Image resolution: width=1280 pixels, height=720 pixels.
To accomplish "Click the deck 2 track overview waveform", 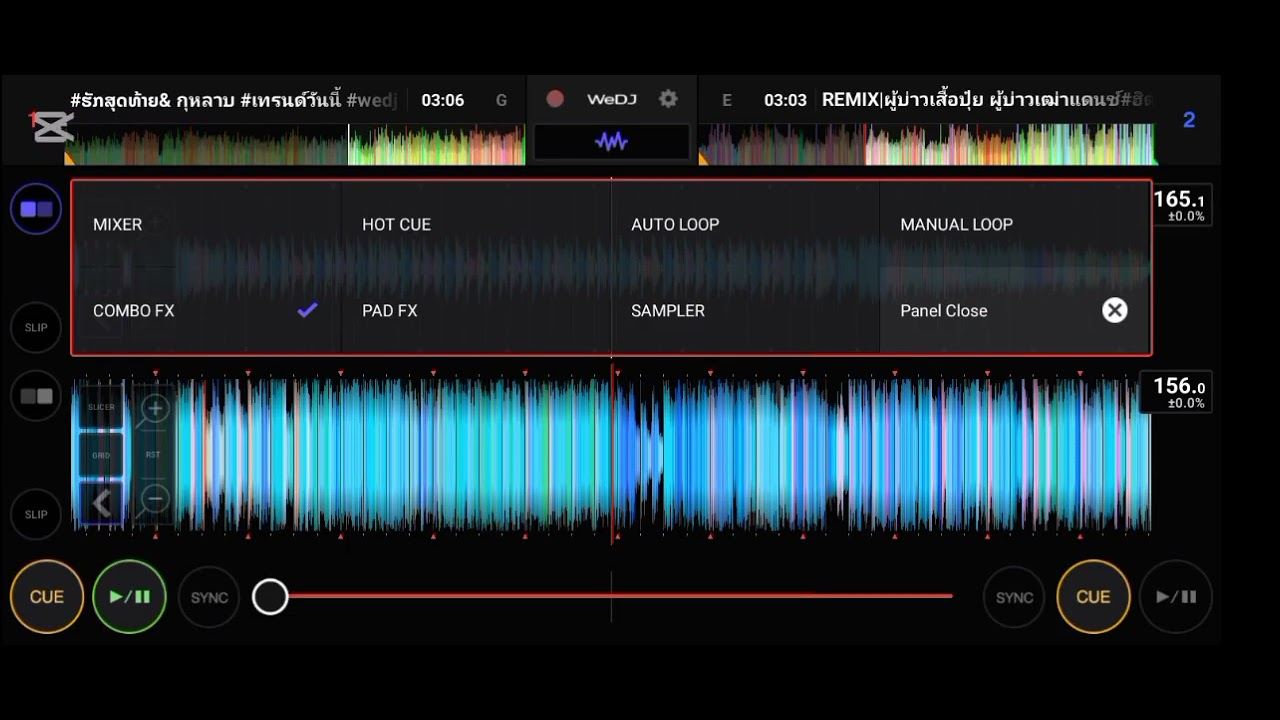I will (x=928, y=145).
